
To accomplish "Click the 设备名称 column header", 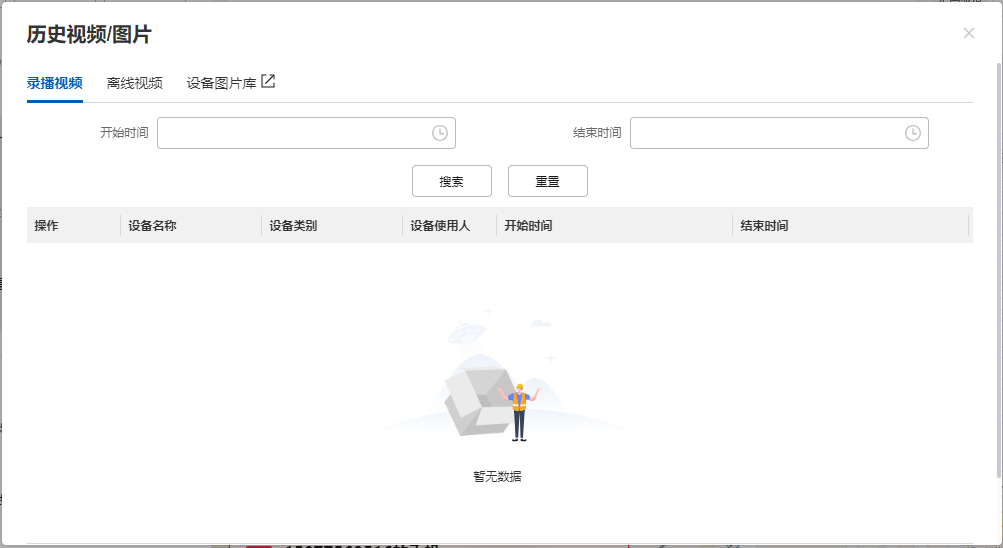I will click(191, 225).
